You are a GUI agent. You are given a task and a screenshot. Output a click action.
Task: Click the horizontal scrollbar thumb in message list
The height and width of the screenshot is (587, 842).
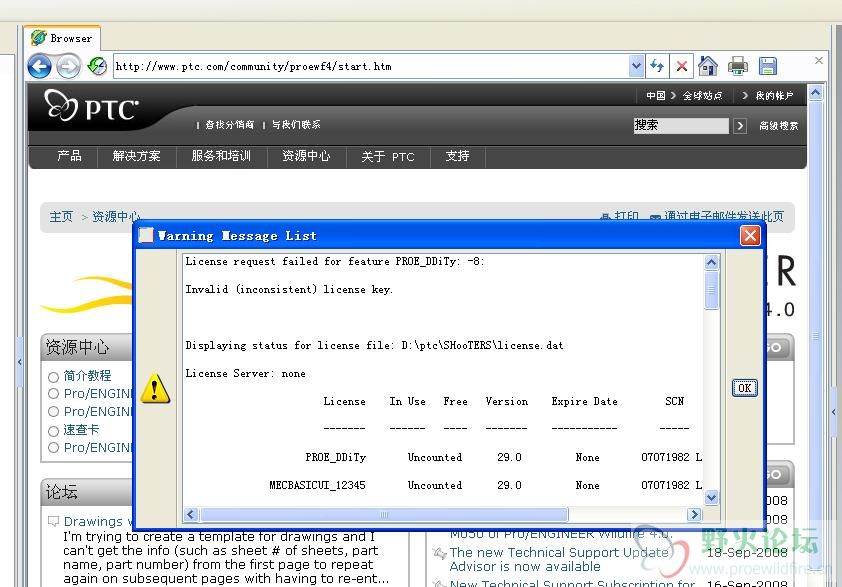click(x=383, y=514)
